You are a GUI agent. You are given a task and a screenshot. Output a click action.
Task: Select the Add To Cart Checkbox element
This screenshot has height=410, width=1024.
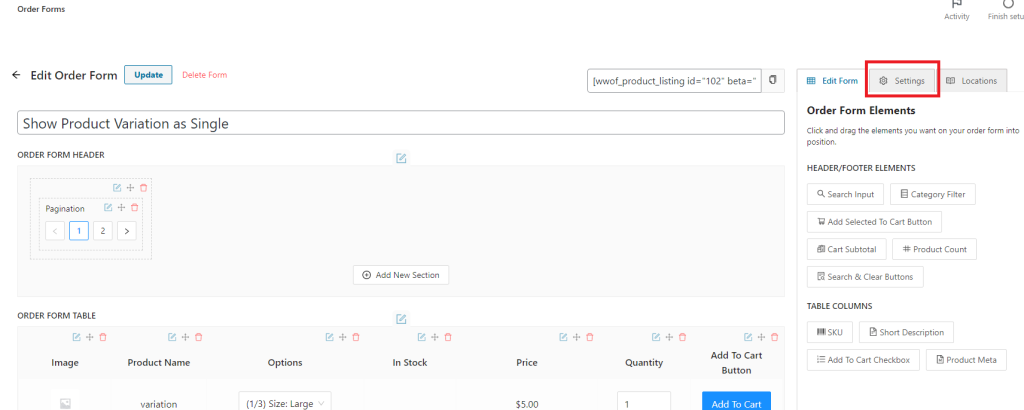pos(863,360)
